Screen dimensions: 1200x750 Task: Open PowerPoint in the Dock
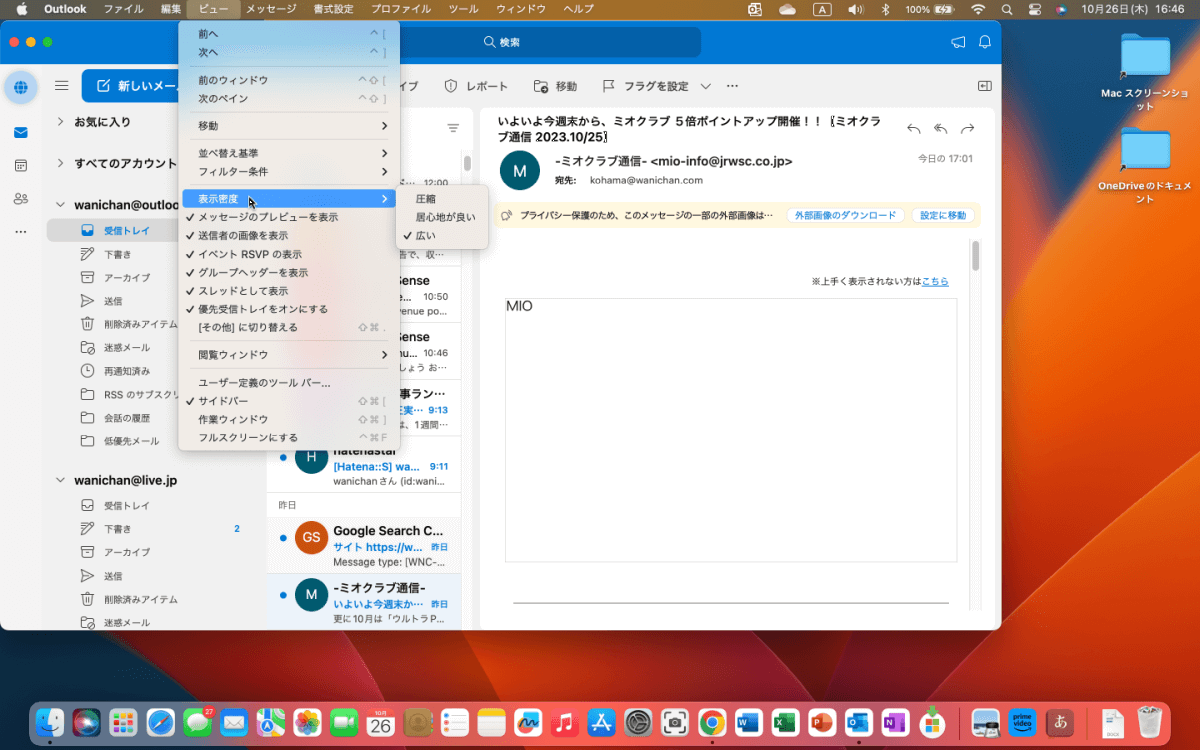point(822,722)
